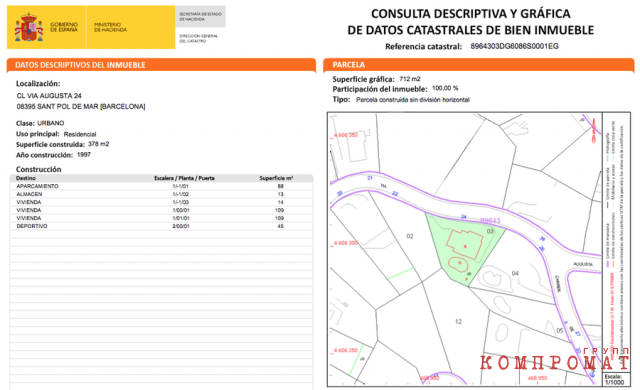Click the 'AUGUSTA' street label on map
Viewport: 640px width, 390px height.
583,264
